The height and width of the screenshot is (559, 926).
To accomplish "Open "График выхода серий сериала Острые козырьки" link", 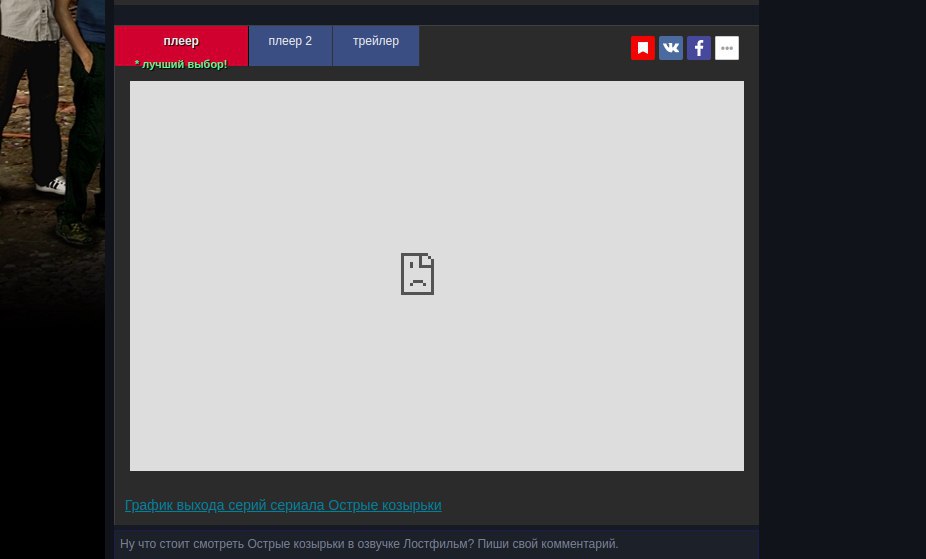I will [283, 505].
